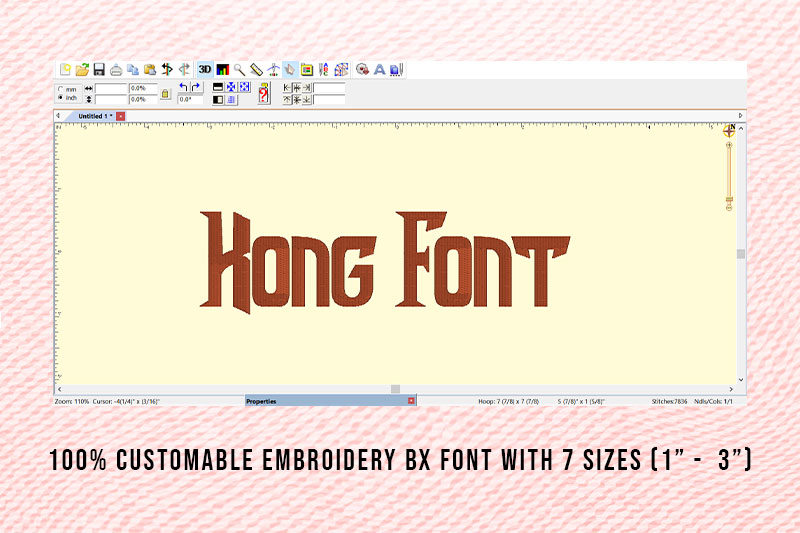This screenshot has height=533, width=800.
Task: Open the color bars thread icon
Action: coord(222,69)
